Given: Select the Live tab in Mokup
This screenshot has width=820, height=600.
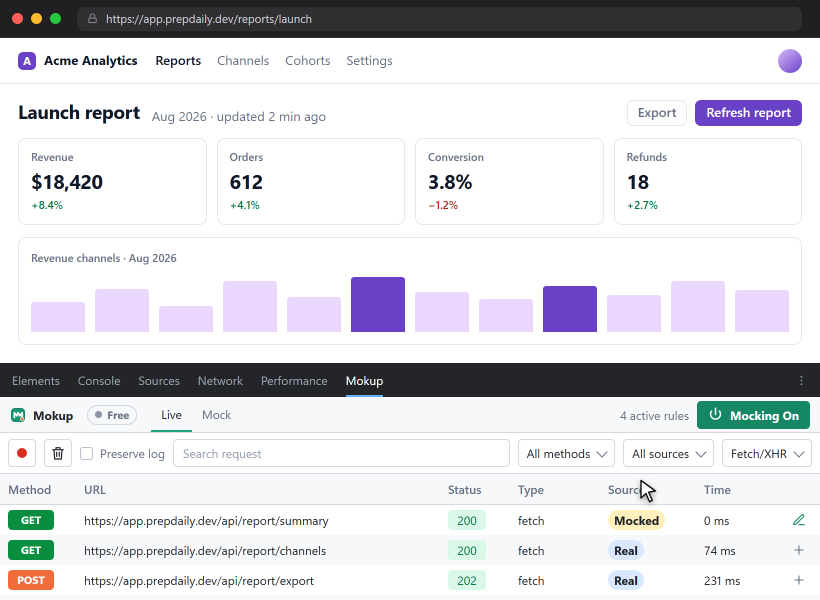Looking at the screenshot, I should coord(171,415).
